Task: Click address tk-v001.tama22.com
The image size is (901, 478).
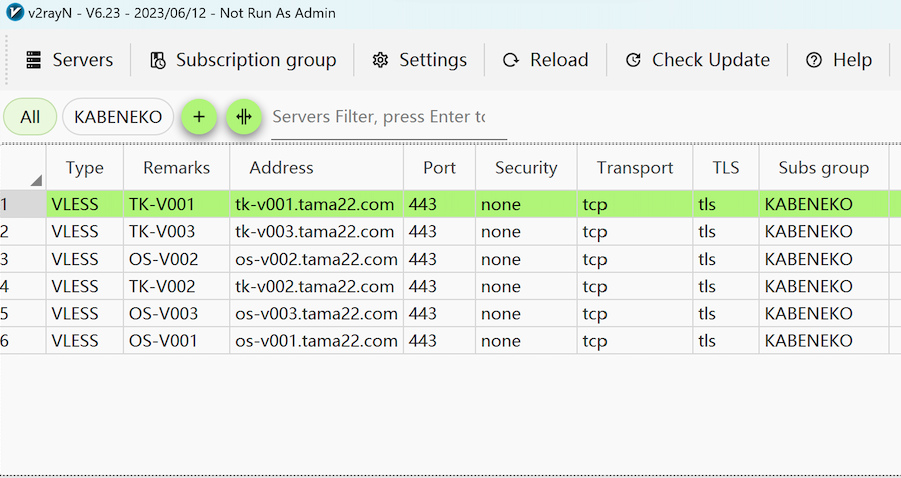Action: pyautogui.click(x=317, y=205)
